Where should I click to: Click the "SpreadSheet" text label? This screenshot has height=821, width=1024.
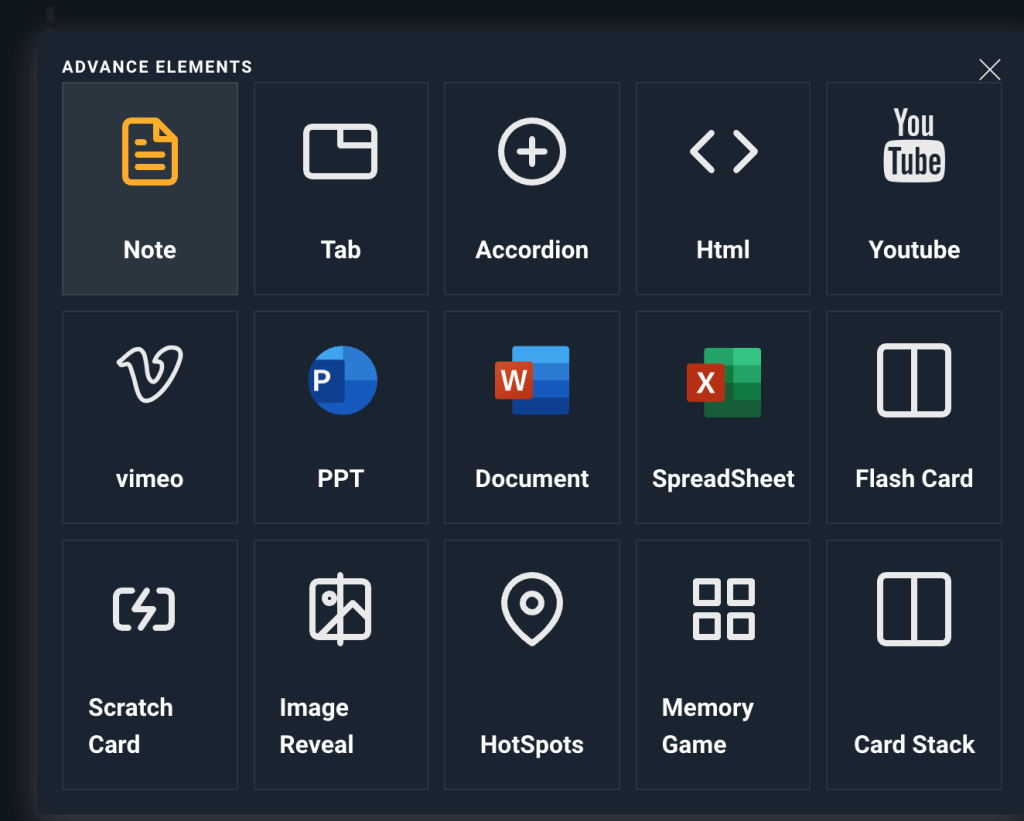[x=723, y=479]
